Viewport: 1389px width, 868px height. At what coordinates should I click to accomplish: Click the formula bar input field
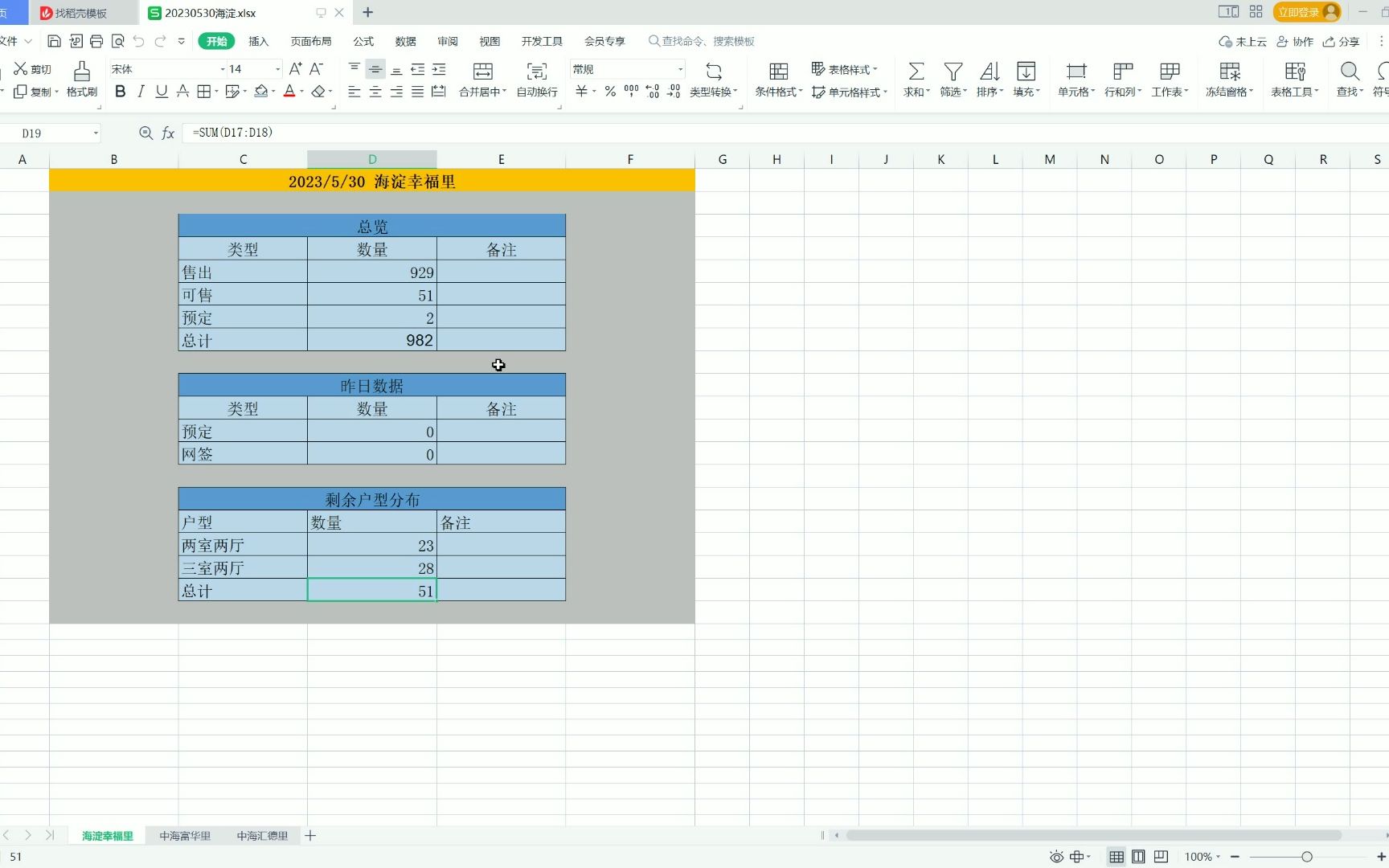pyautogui.click(x=784, y=133)
